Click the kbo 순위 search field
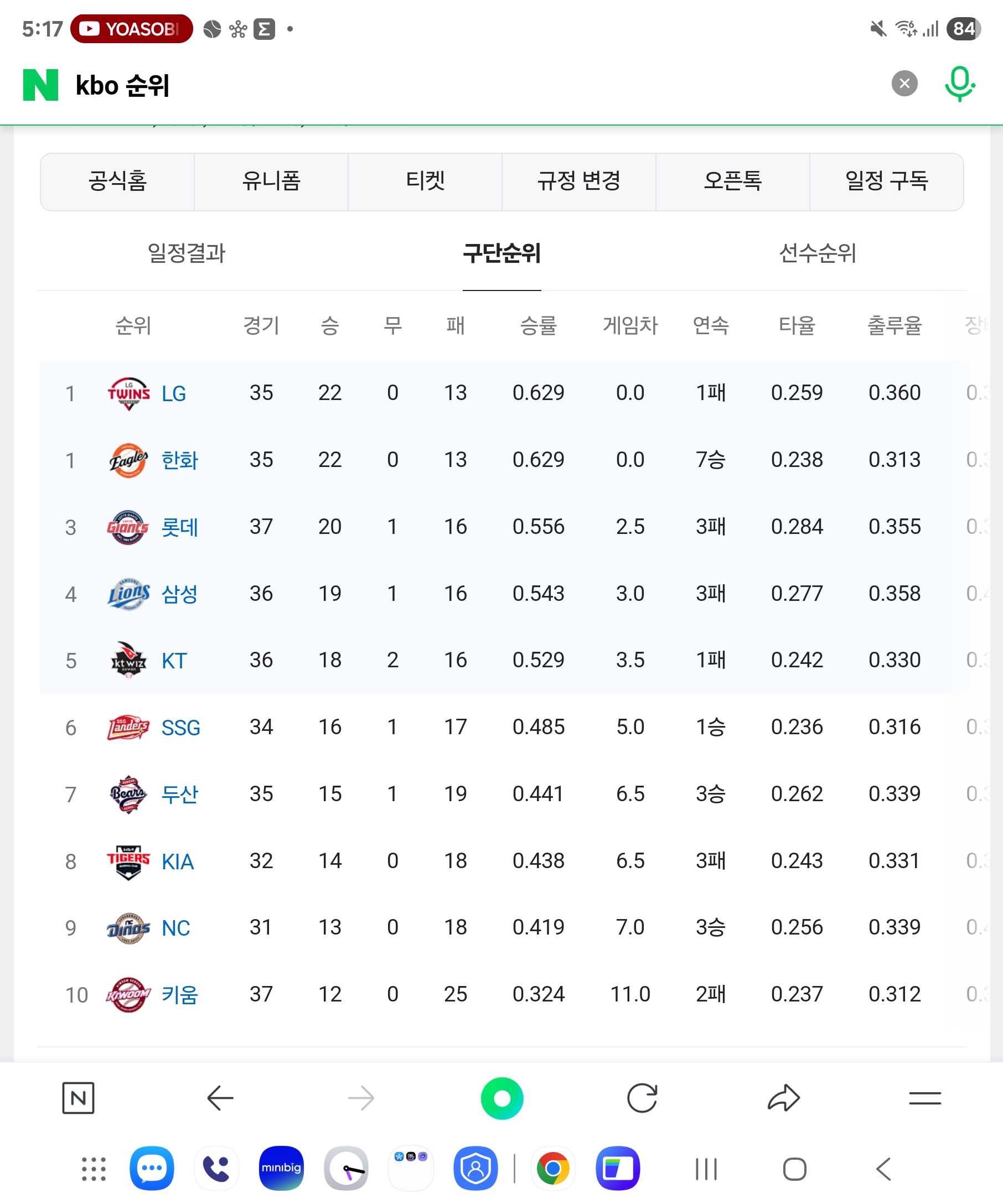 point(459,85)
